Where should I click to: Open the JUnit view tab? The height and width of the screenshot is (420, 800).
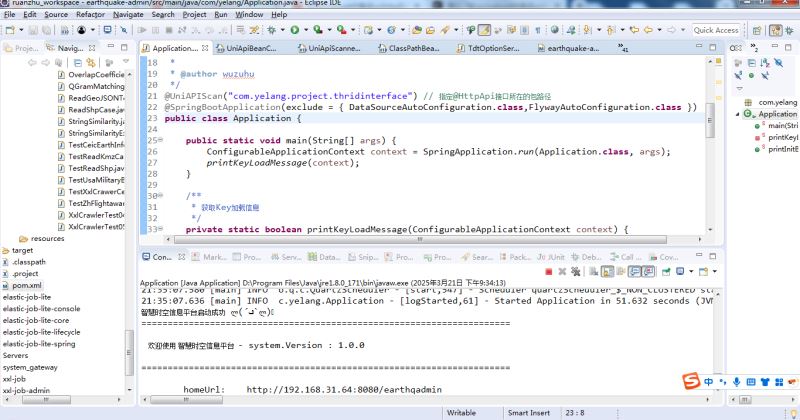(x=551, y=257)
